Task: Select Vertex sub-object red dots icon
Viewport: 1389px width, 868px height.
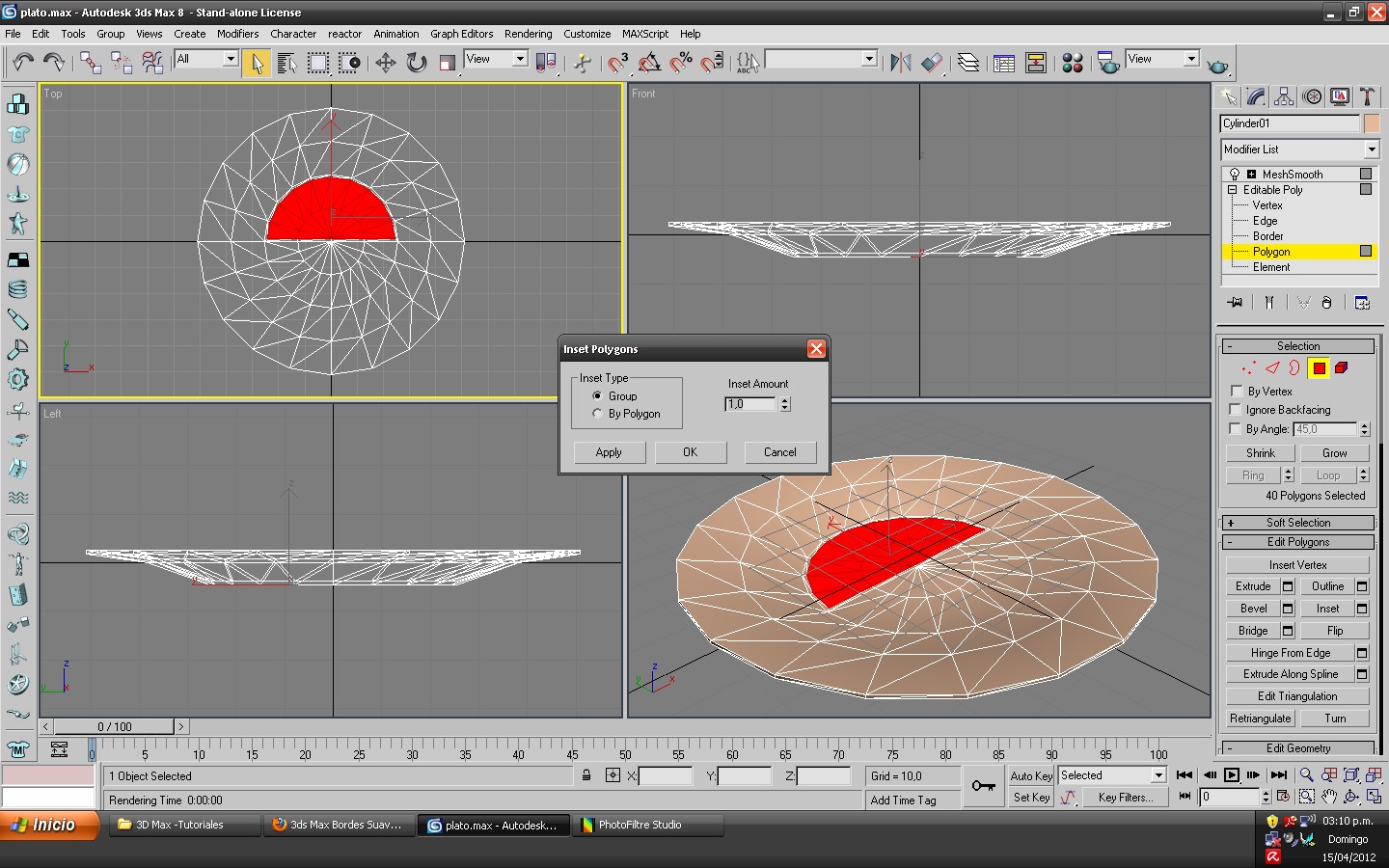Action: (x=1249, y=367)
